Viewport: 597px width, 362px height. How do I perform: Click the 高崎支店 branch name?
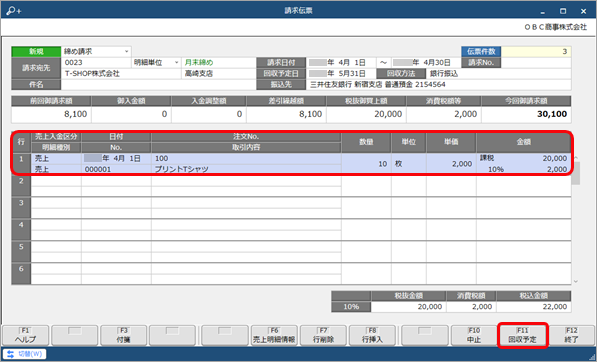click(x=198, y=73)
